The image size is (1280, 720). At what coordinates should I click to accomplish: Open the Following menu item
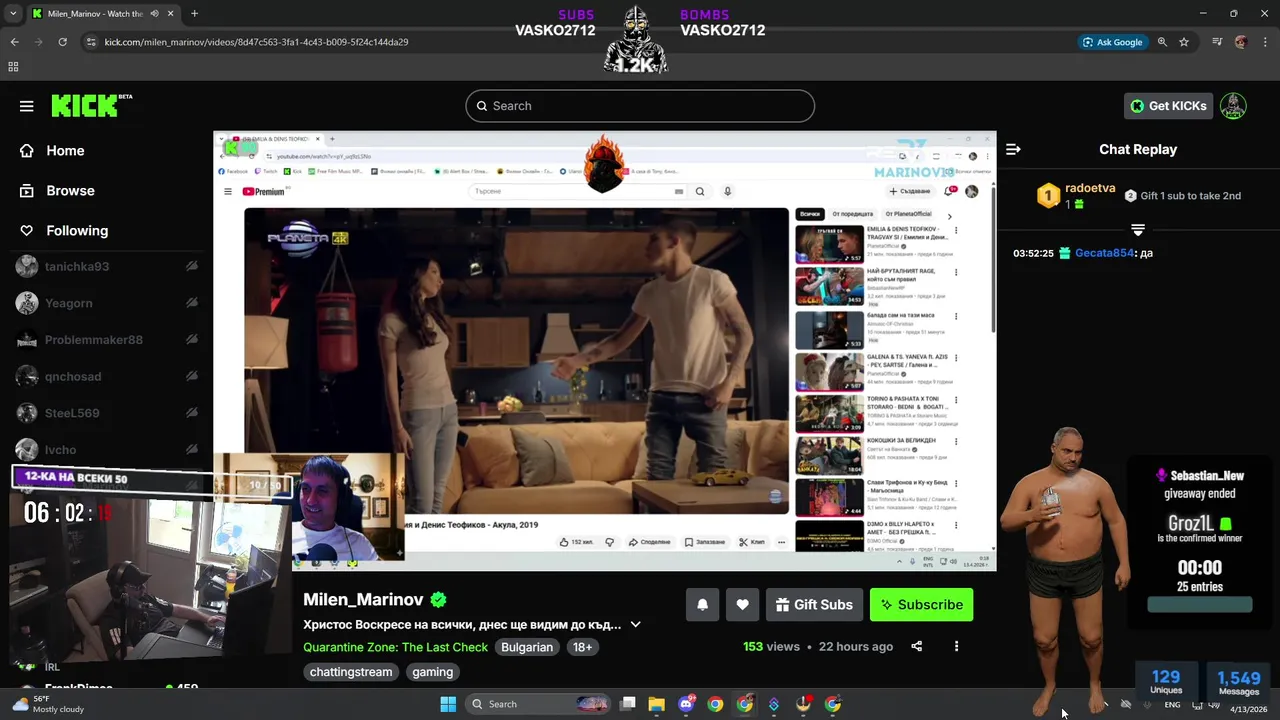(77, 231)
